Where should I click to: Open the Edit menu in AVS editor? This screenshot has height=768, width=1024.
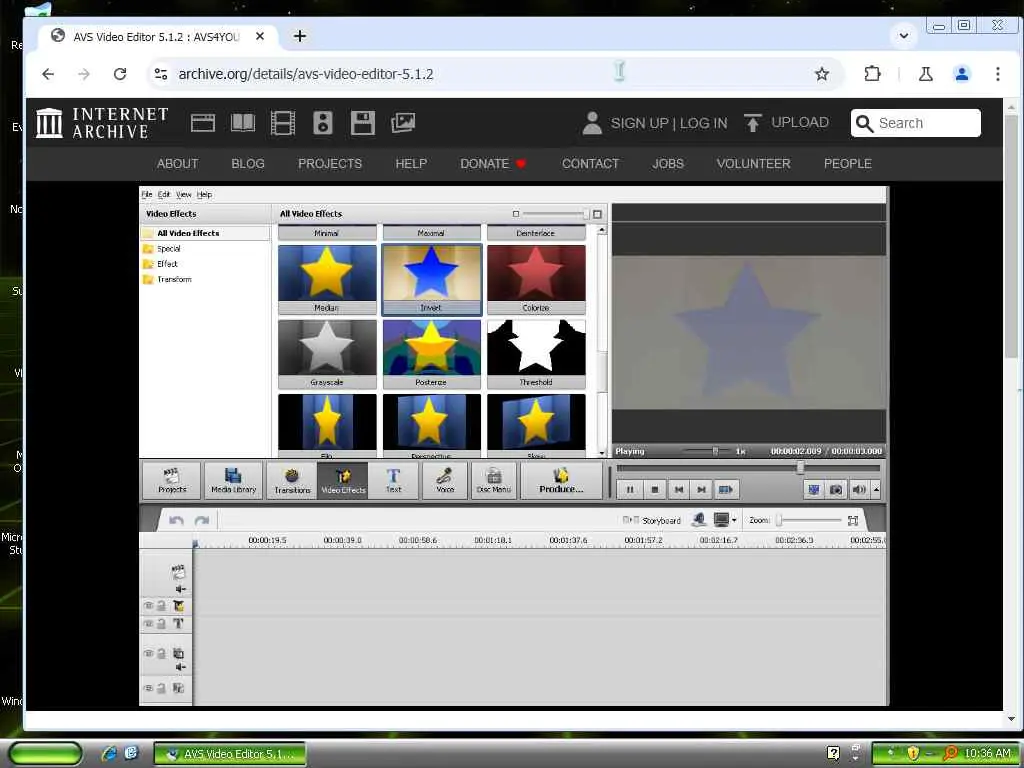tap(164, 194)
